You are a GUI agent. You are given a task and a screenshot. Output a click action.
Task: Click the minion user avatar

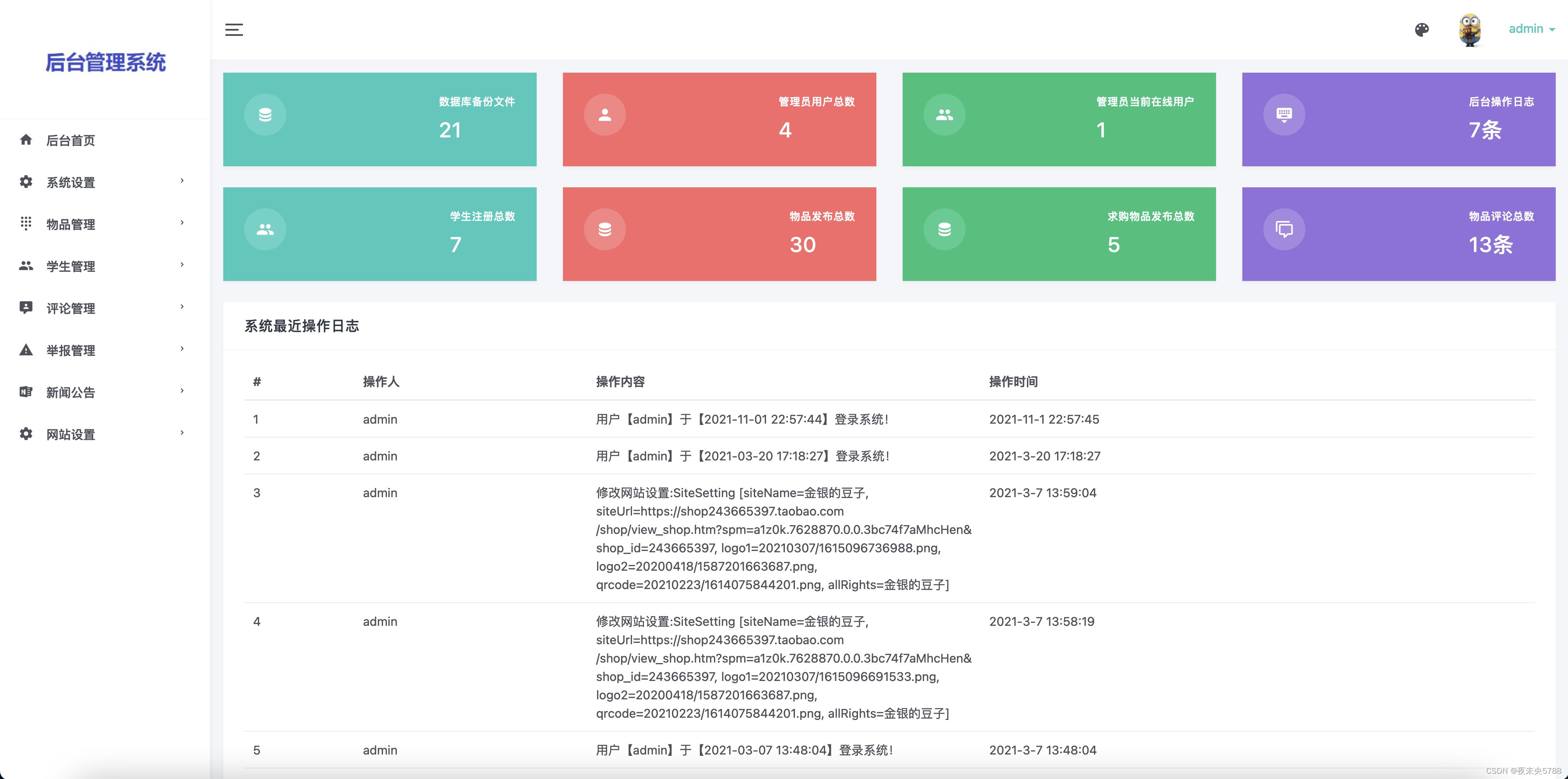pos(1470,29)
